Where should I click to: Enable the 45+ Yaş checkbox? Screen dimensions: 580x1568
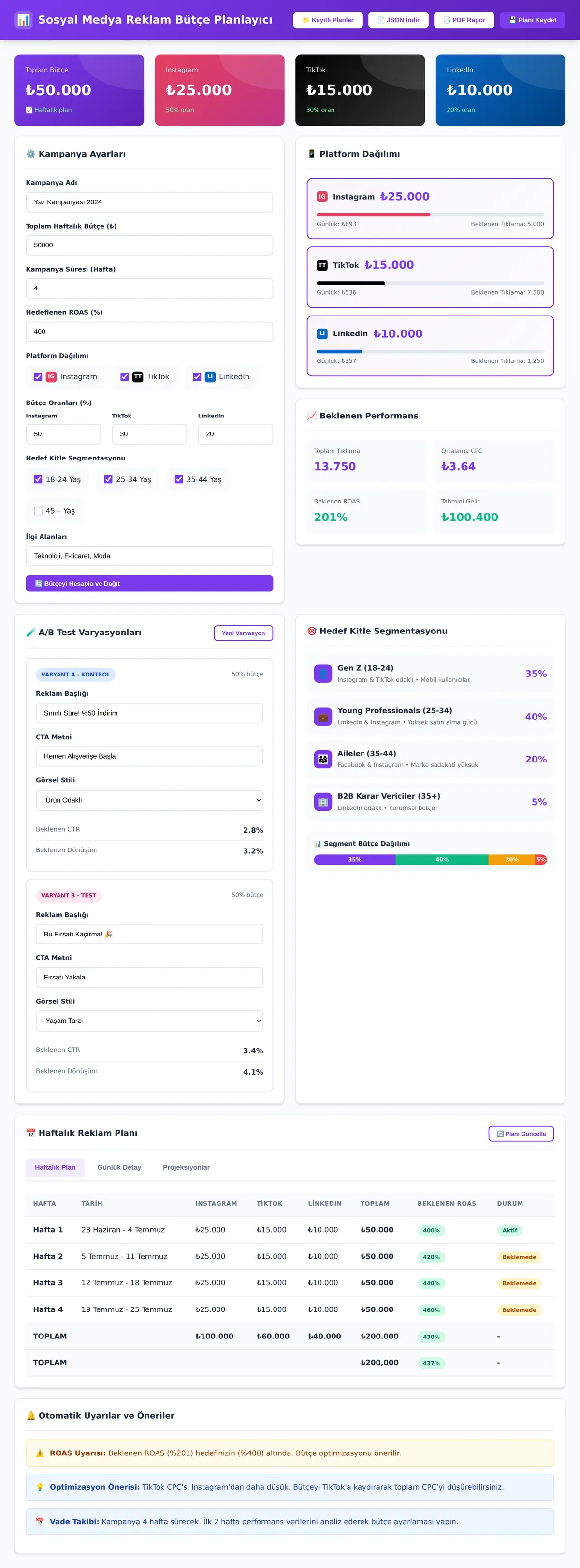[38, 511]
